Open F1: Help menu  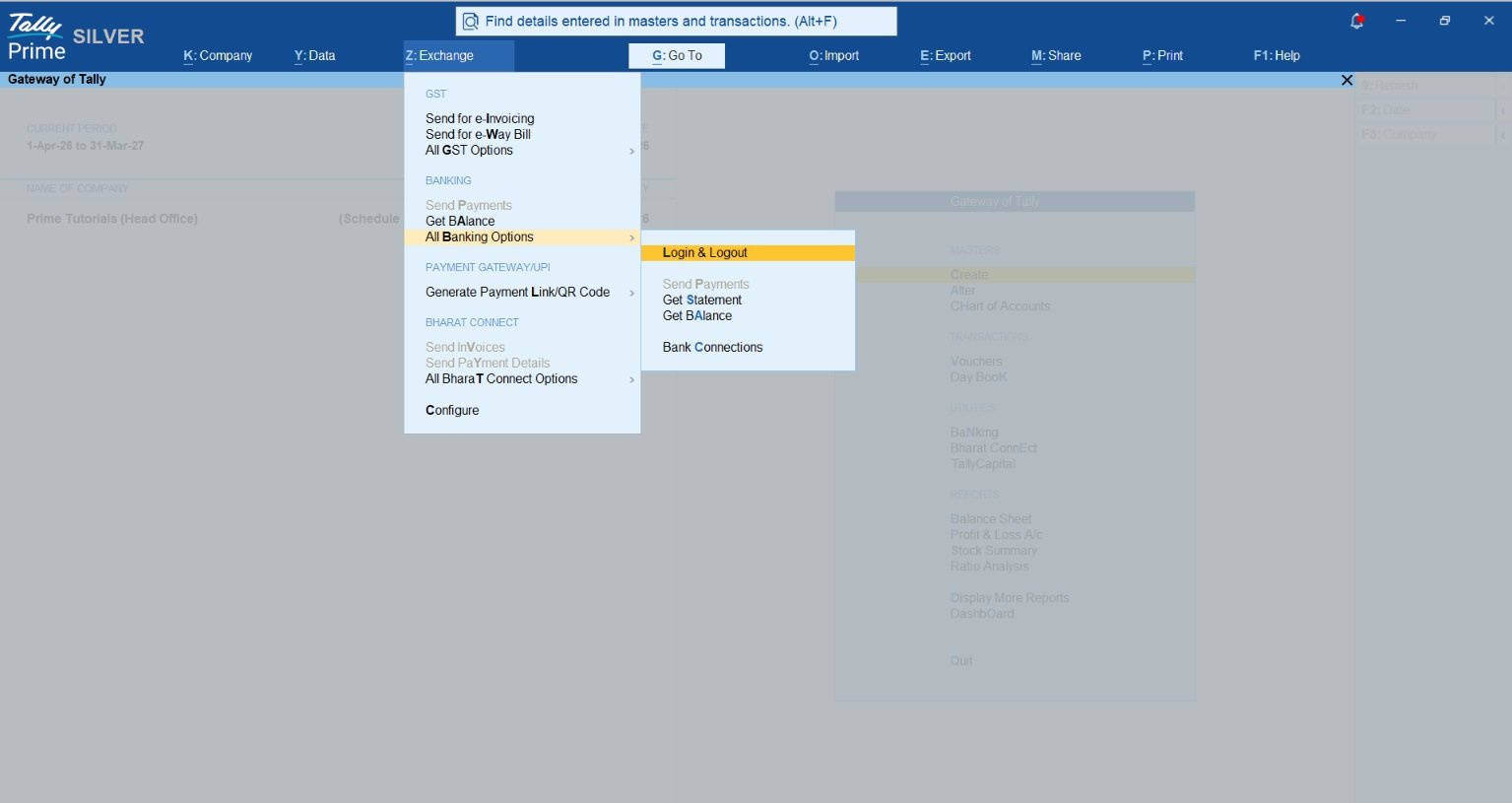point(1277,56)
